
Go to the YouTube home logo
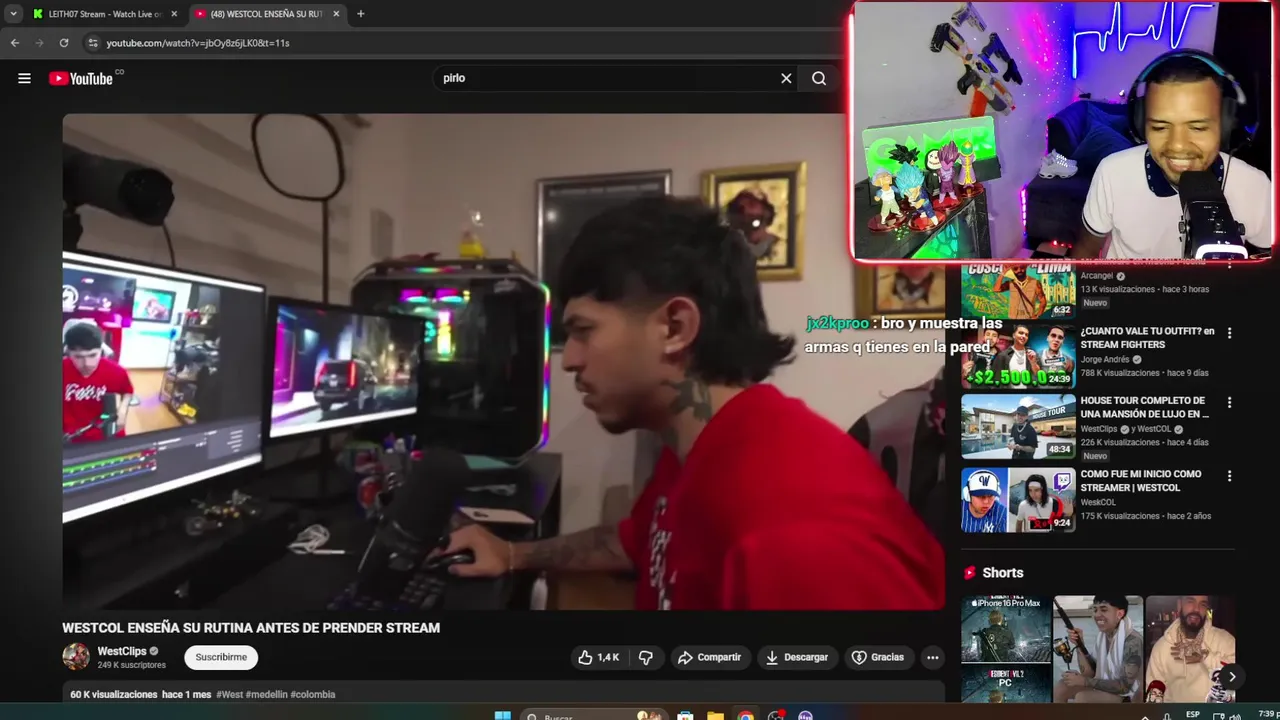click(x=81, y=78)
